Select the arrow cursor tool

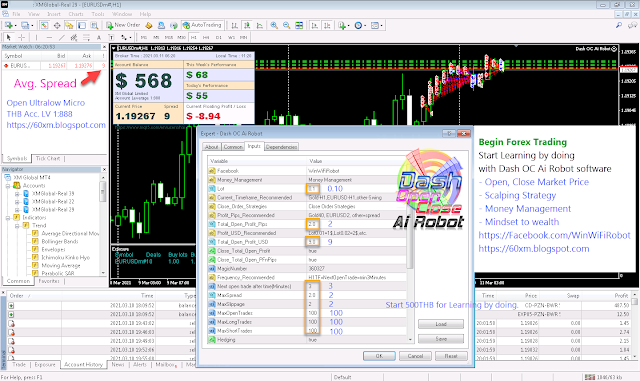(9, 37)
